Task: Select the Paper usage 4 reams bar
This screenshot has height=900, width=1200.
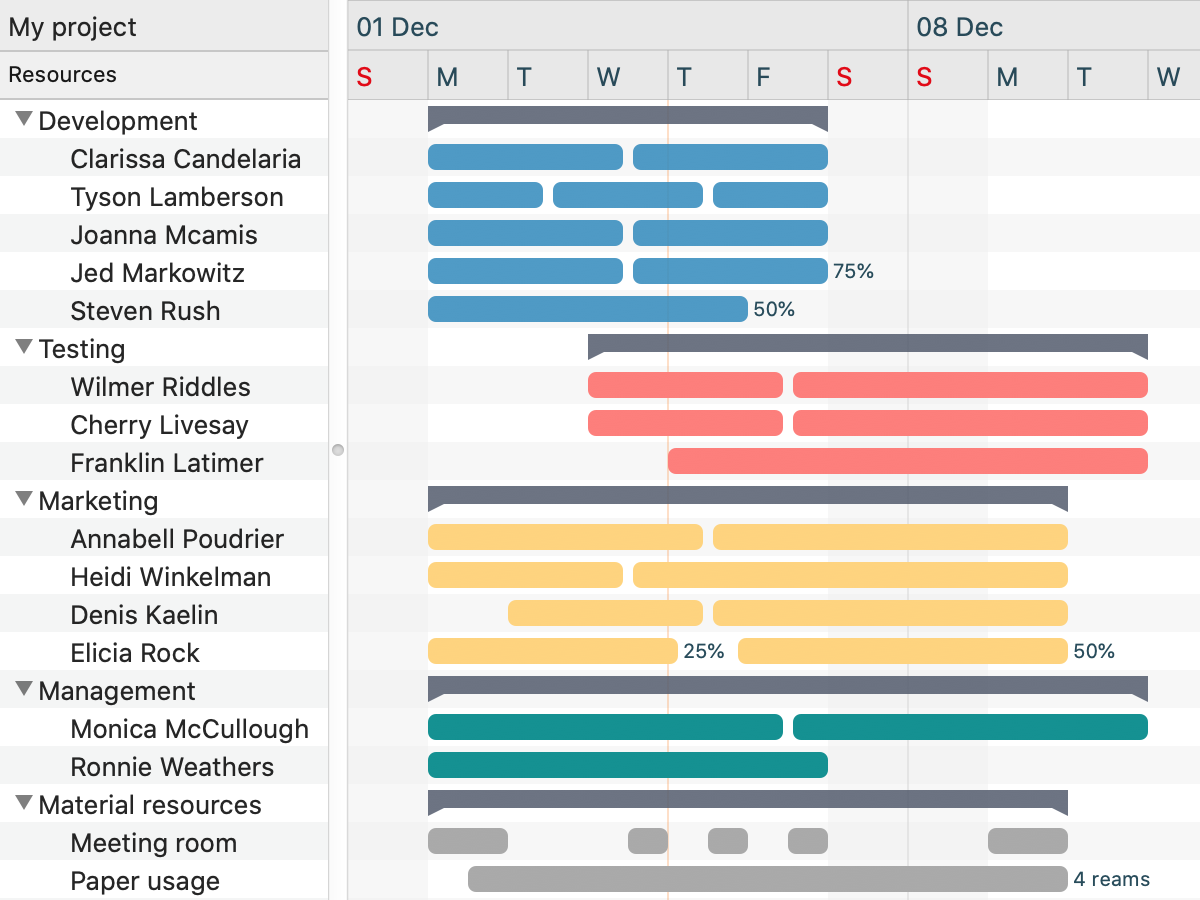Action: (767, 879)
